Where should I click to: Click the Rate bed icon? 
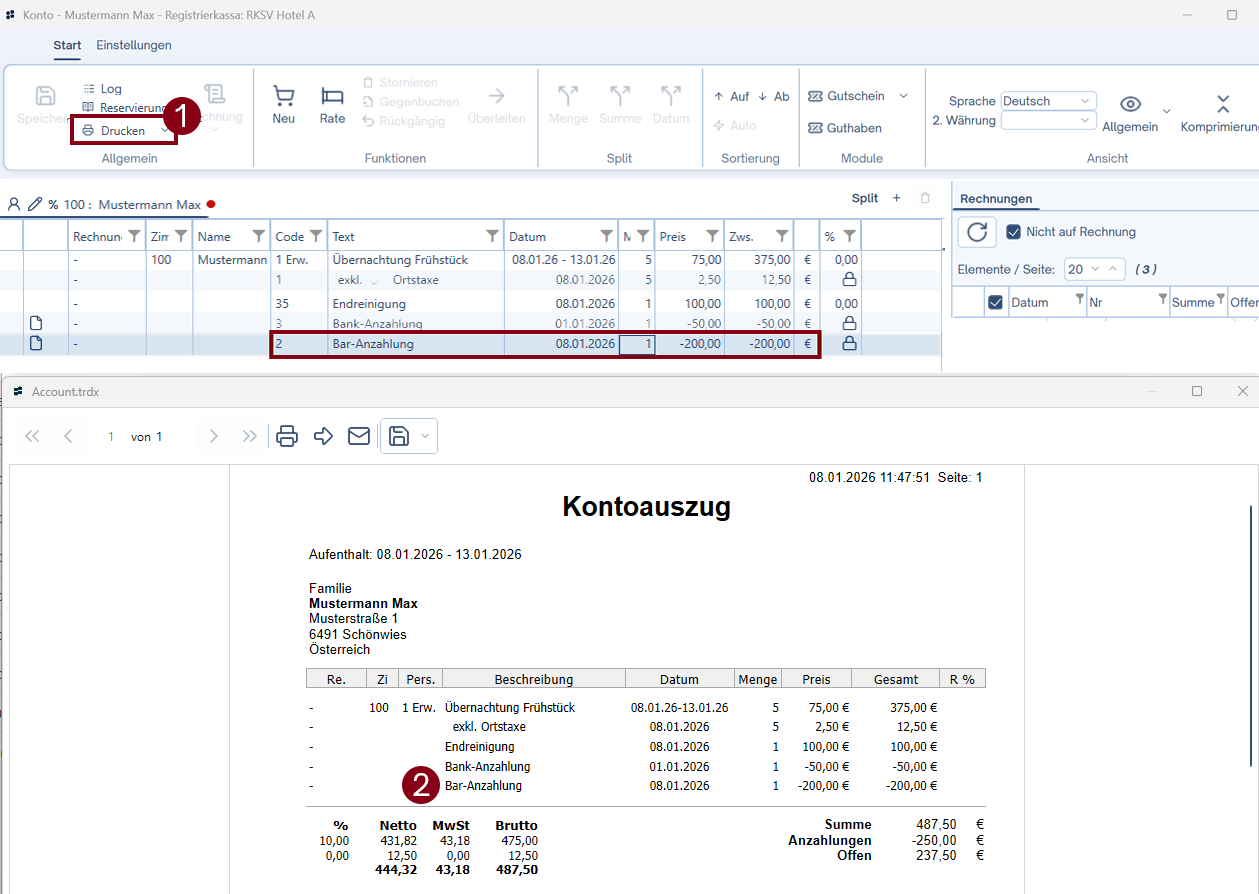click(332, 96)
